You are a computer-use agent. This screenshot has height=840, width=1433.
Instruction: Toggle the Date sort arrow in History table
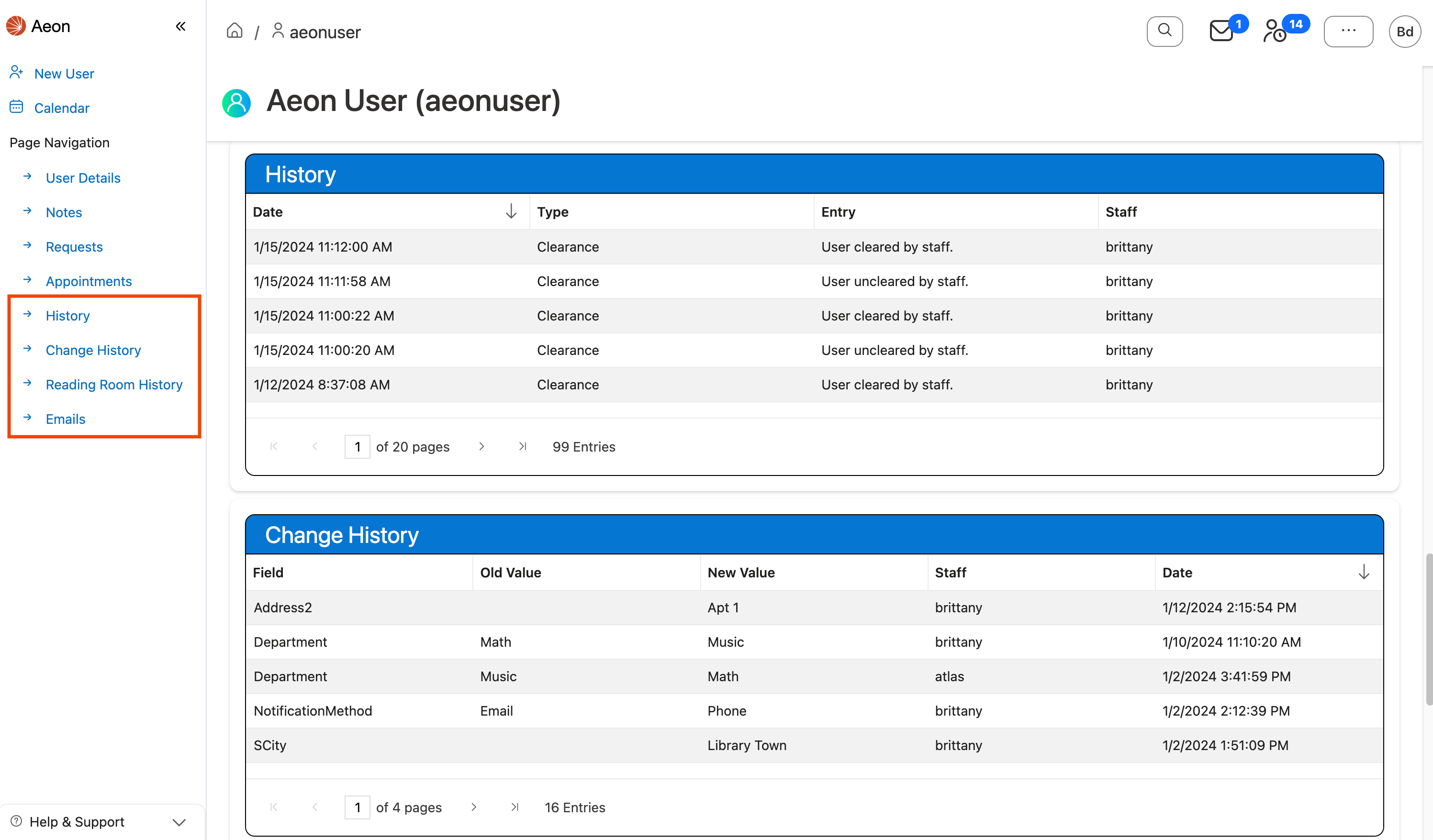[x=511, y=211]
